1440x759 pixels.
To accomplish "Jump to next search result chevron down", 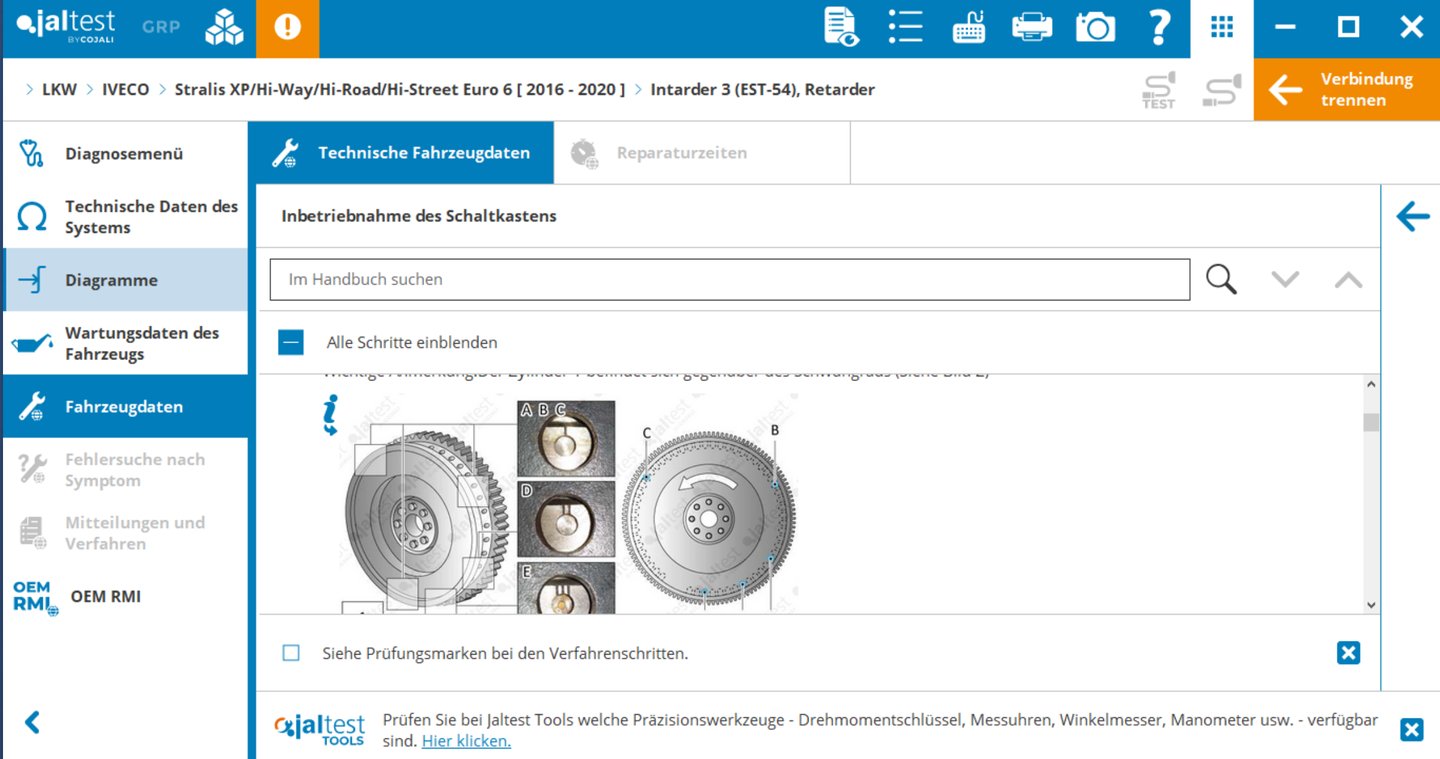I will click(x=1285, y=280).
